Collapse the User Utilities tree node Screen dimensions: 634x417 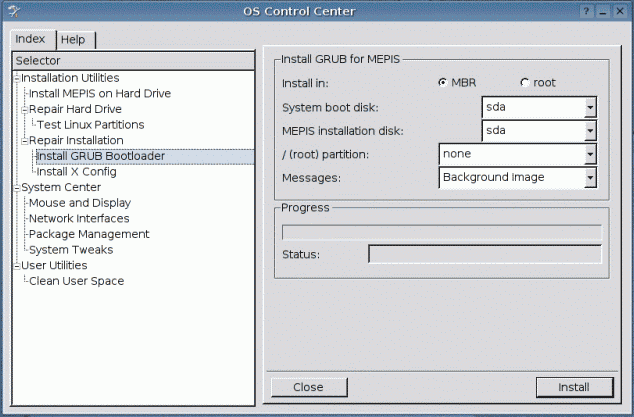(x=17, y=266)
